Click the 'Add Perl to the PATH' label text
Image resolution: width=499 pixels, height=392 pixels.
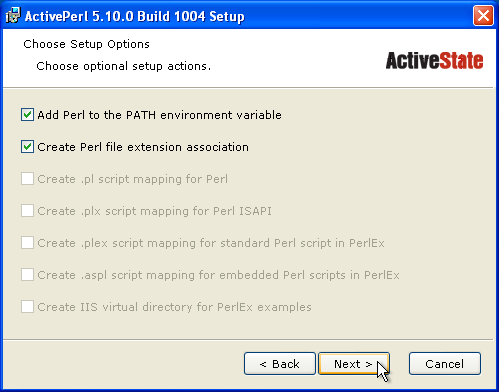(x=159, y=115)
